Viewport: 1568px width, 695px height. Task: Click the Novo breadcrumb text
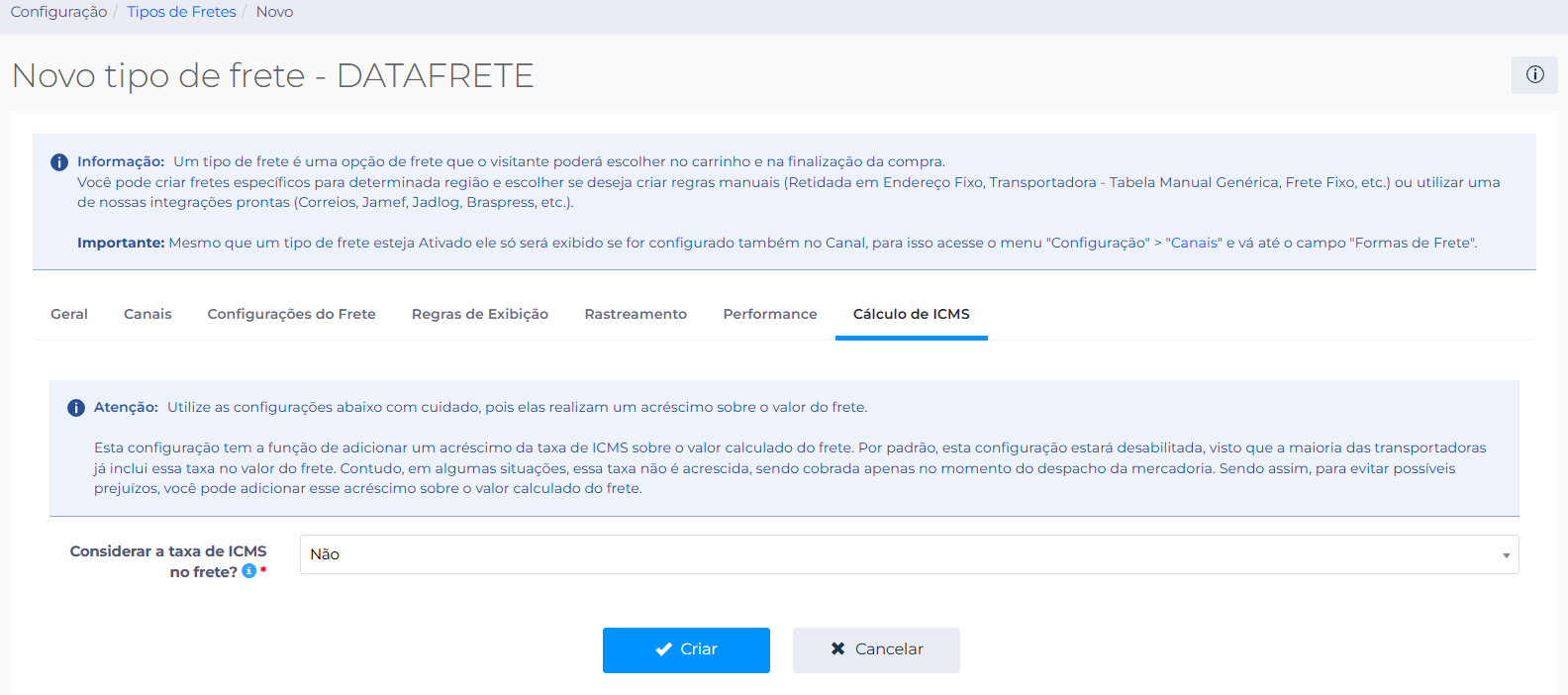274,12
